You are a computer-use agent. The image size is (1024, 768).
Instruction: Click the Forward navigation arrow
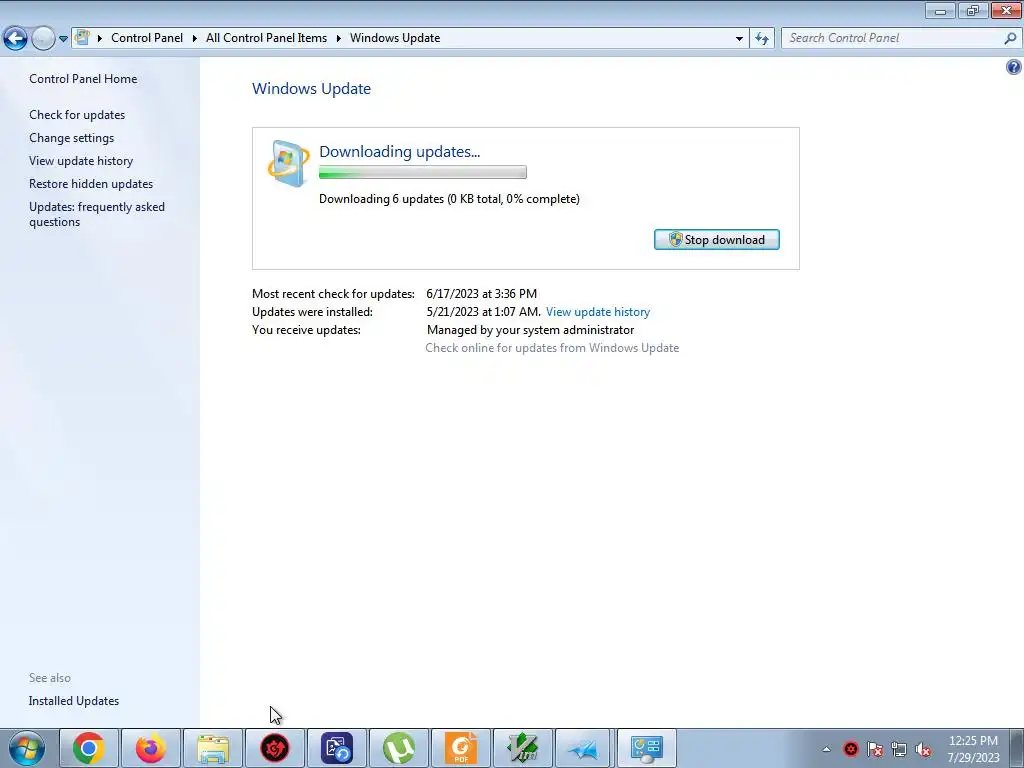click(x=43, y=39)
